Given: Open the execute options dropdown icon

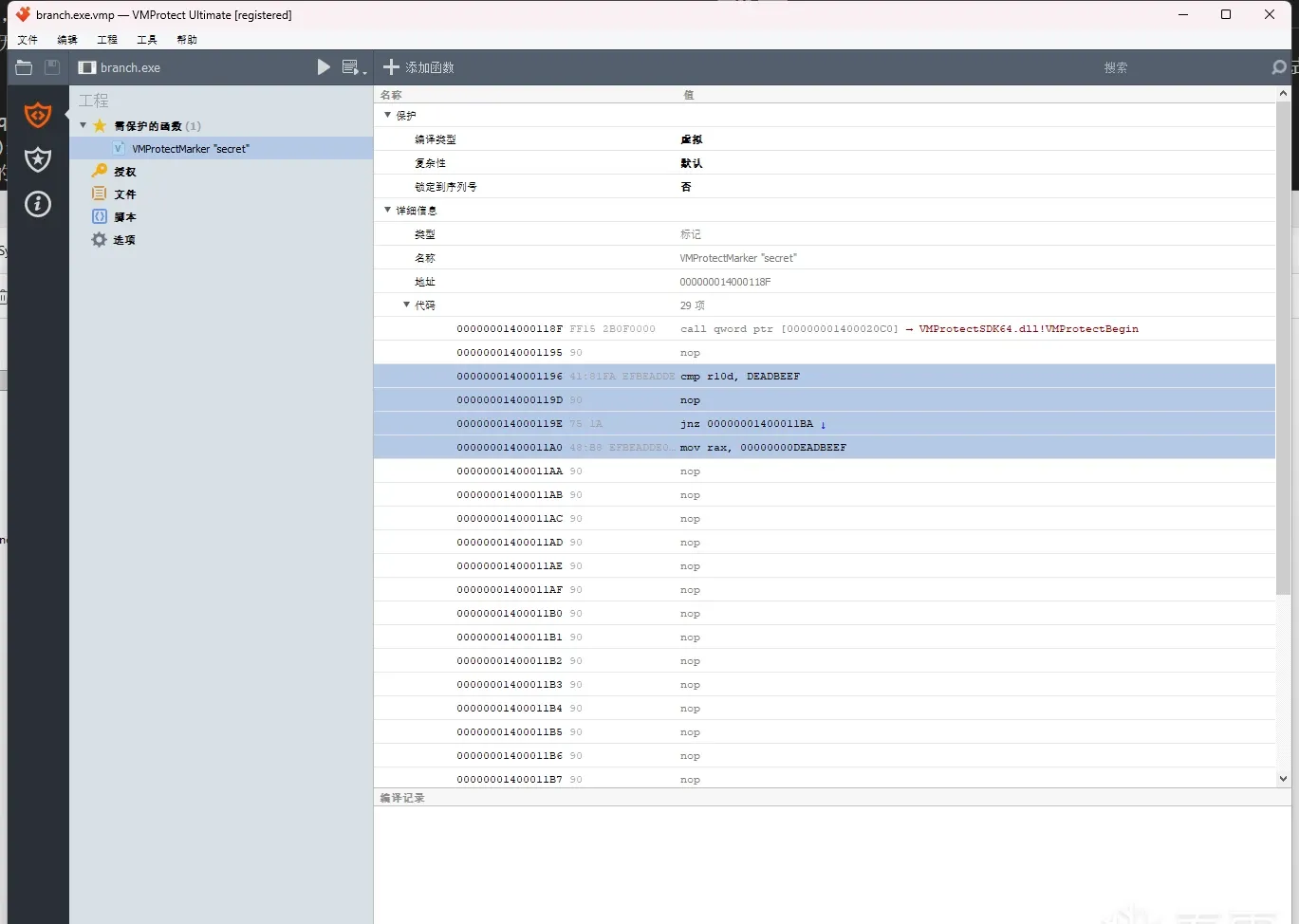Looking at the screenshot, I should point(353,67).
